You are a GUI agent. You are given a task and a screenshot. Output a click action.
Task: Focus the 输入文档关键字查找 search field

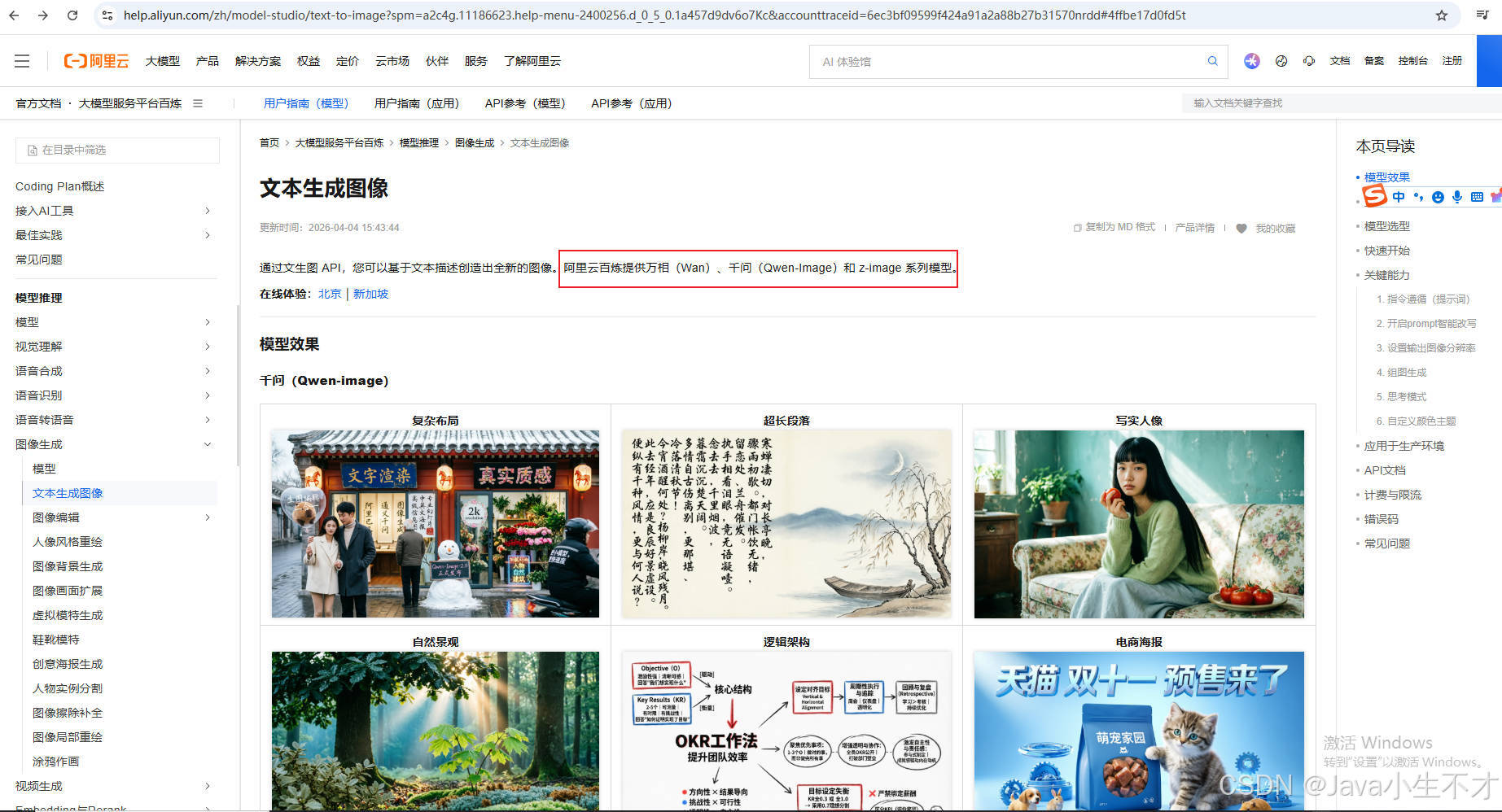[1342, 103]
